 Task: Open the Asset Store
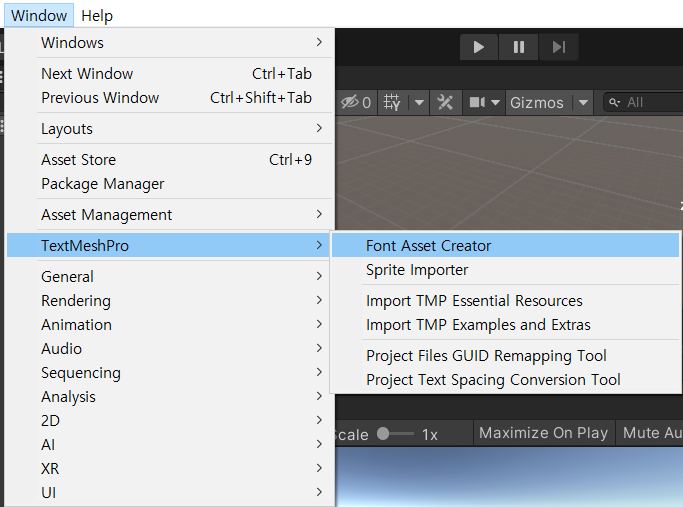click(x=170, y=159)
